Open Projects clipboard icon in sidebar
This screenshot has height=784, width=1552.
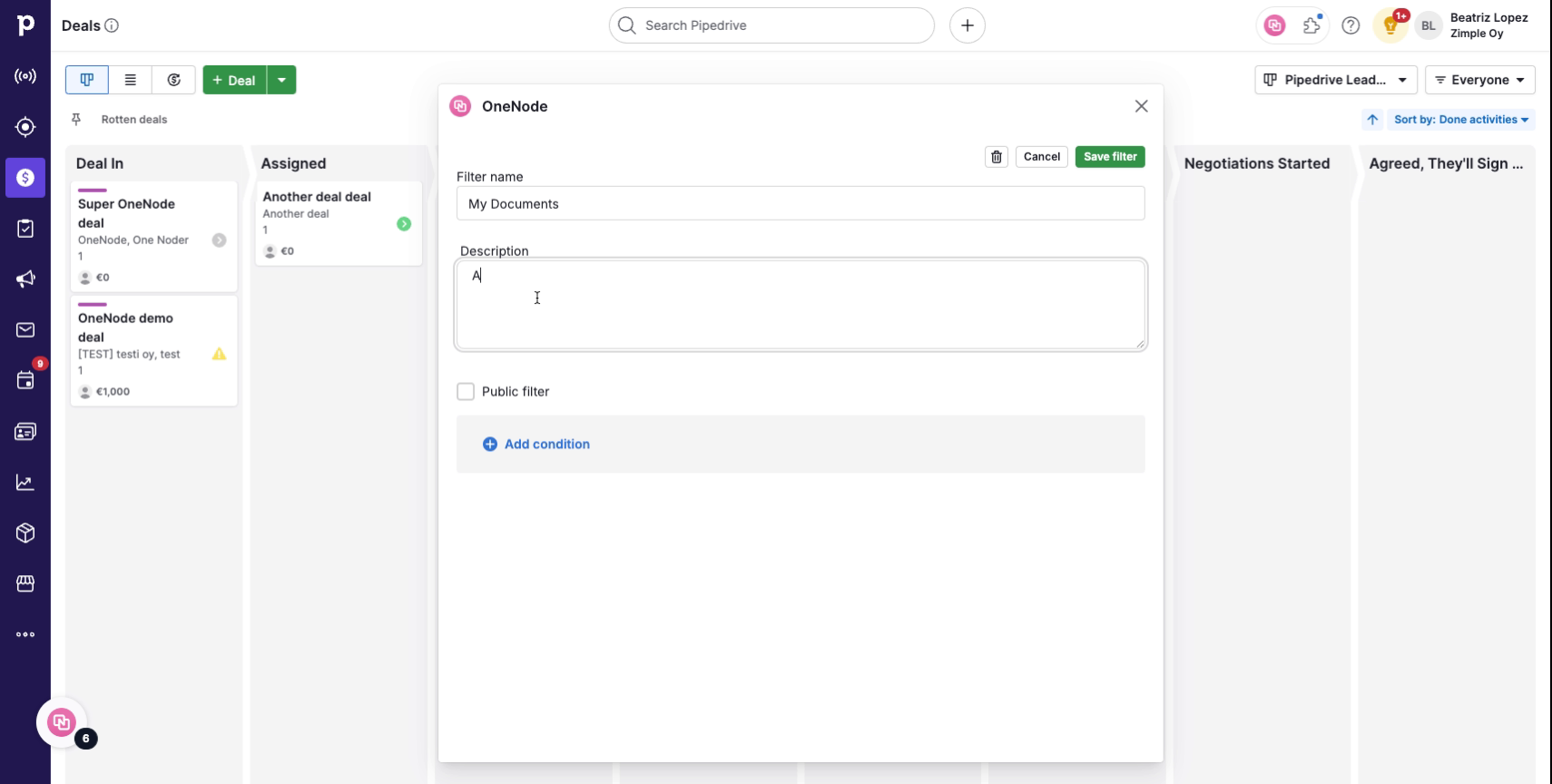pos(25,229)
